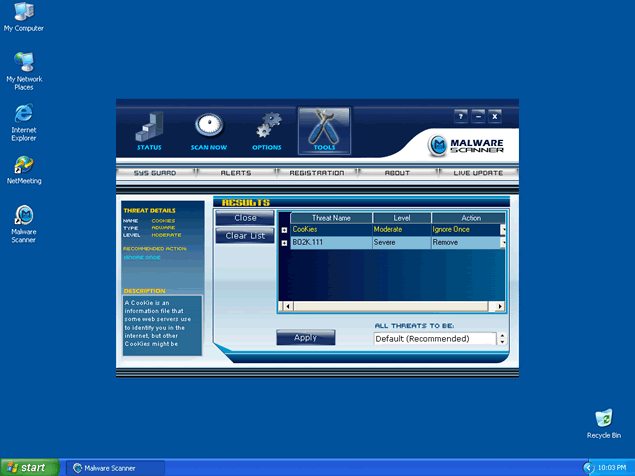Switch to the Sys Guard tab
The width and height of the screenshot is (635, 476).
tap(155, 173)
